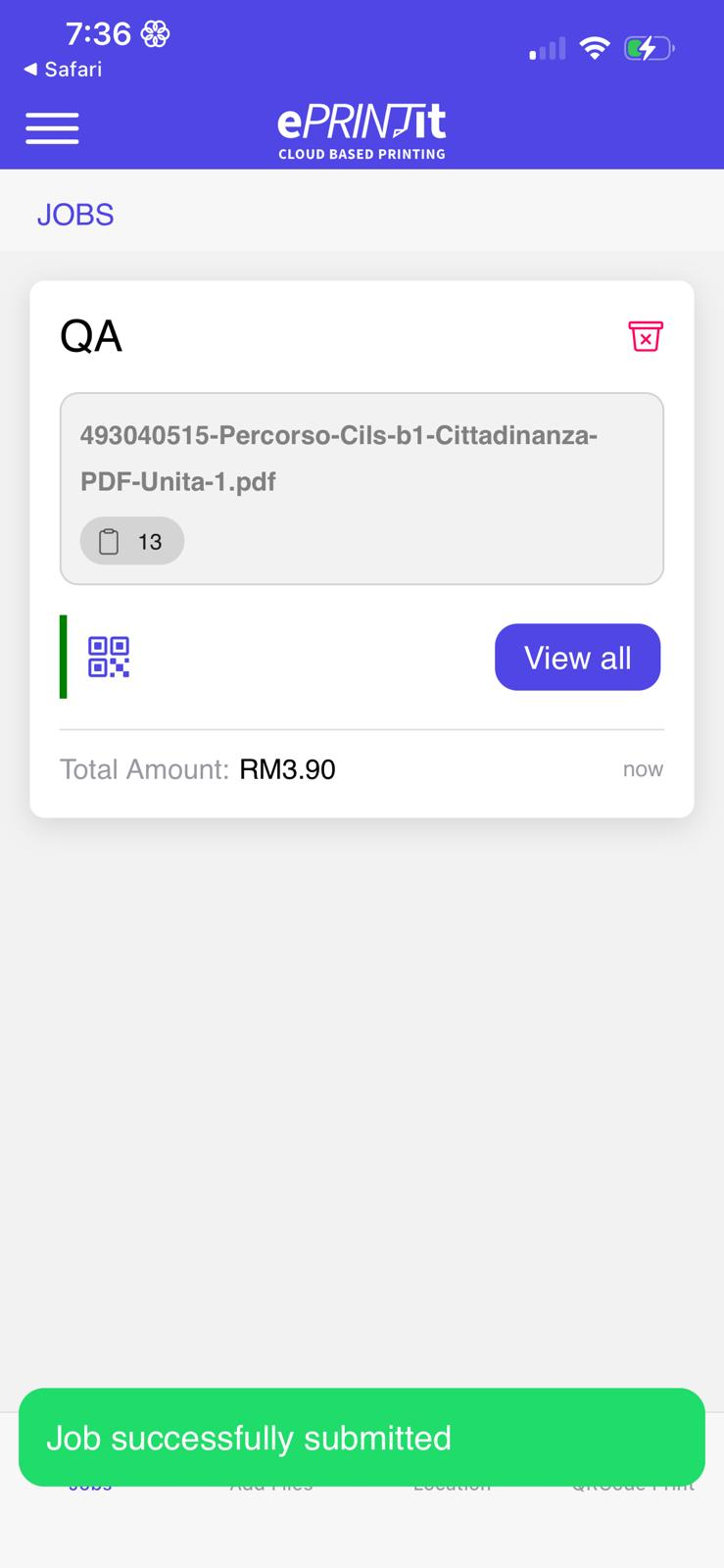This screenshot has height=1568, width=724.
Task: Tap the ePRINTit logo in header
Action: [x=362, y=130]
